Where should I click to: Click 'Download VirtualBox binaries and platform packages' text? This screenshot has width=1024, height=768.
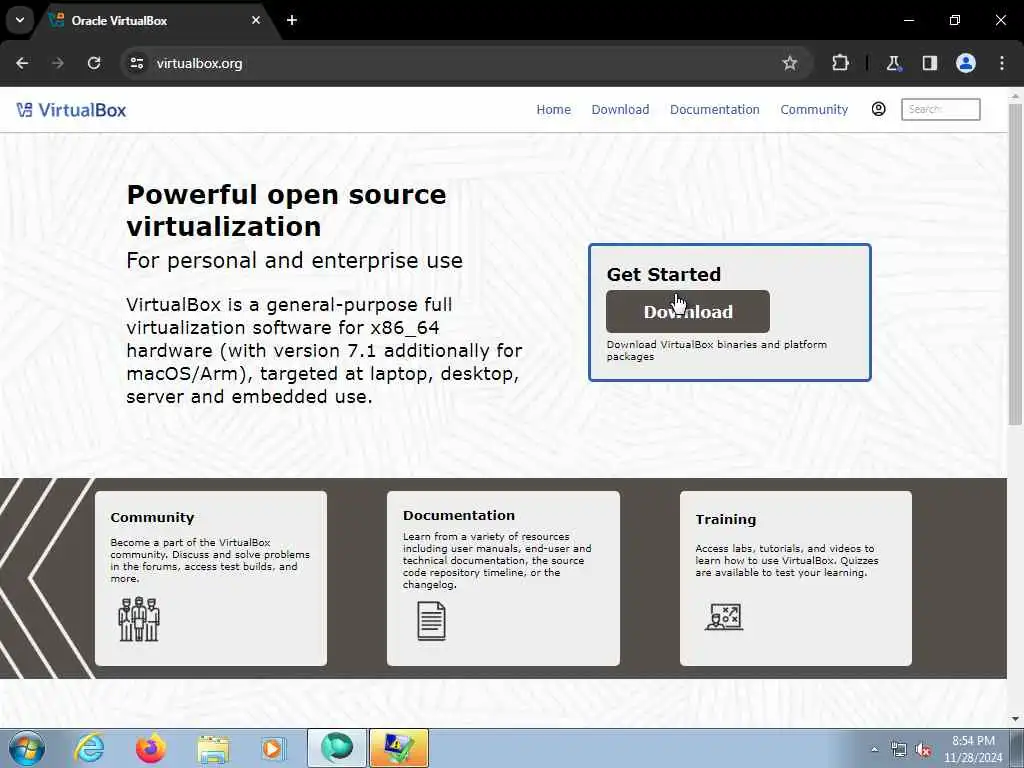pyautogui.click(x=716, y=350)
